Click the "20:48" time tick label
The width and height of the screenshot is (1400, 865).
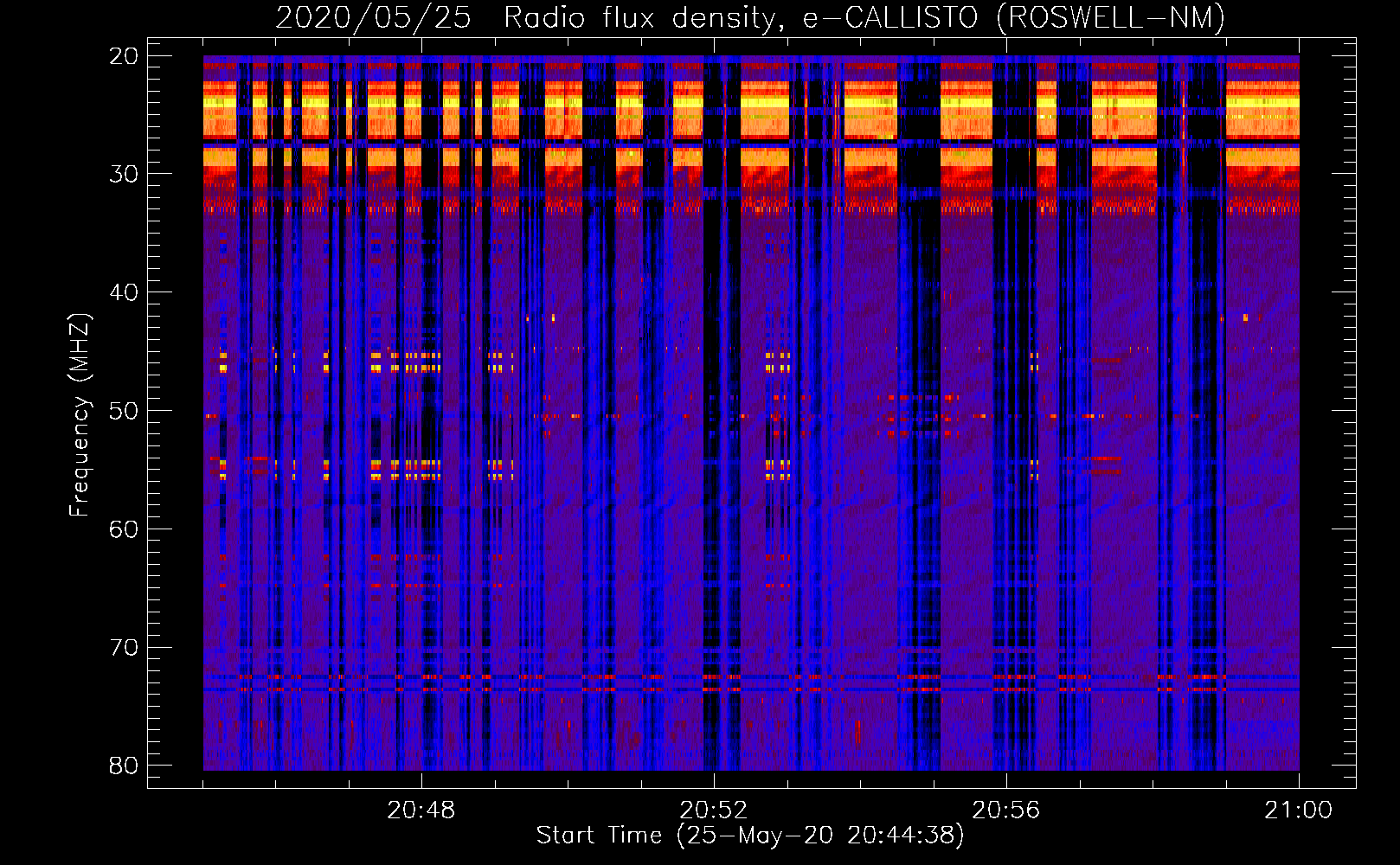tap(421, 811)
